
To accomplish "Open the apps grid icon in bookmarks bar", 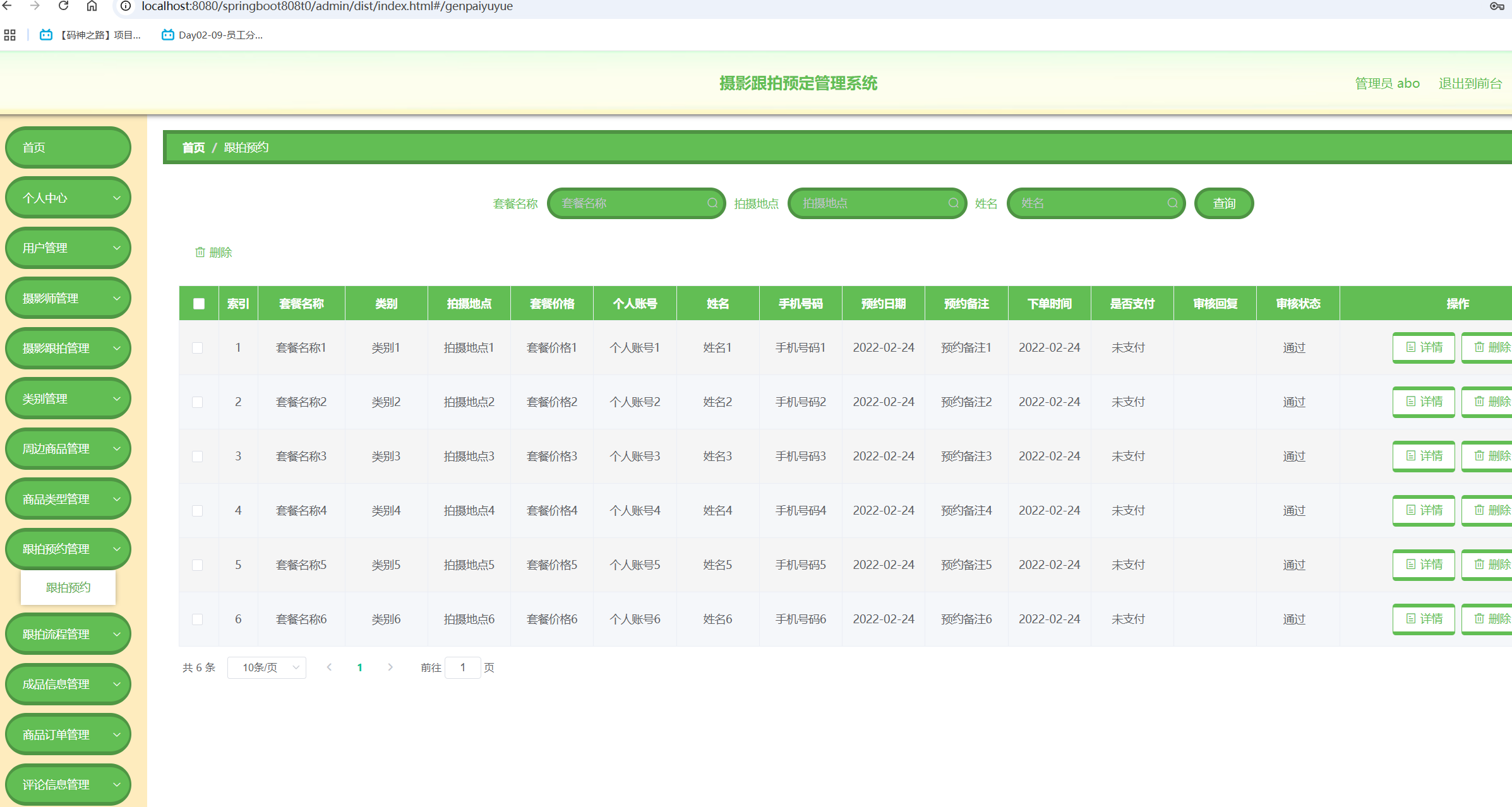I will point(9,35).
